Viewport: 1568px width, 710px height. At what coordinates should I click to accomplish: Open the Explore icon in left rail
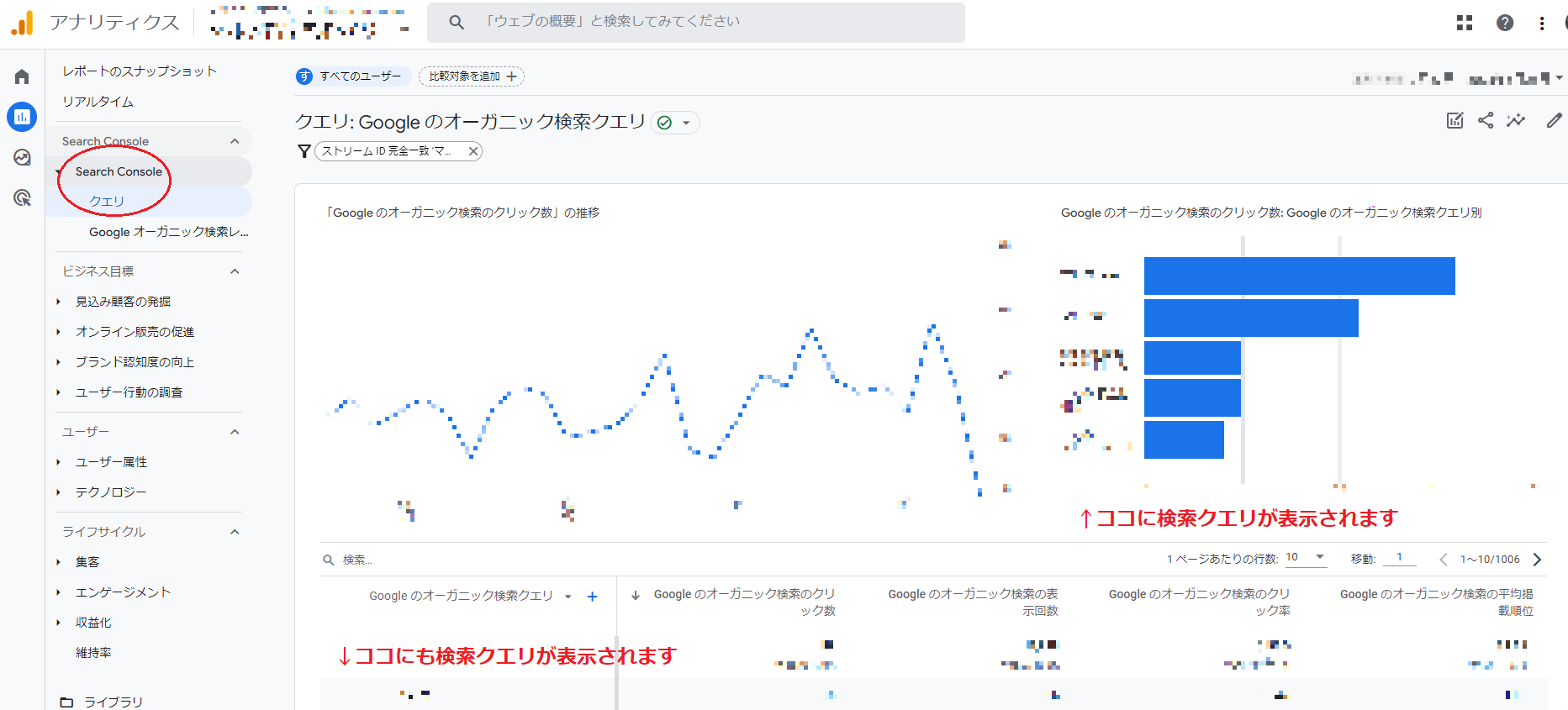[x=22, y=157]
